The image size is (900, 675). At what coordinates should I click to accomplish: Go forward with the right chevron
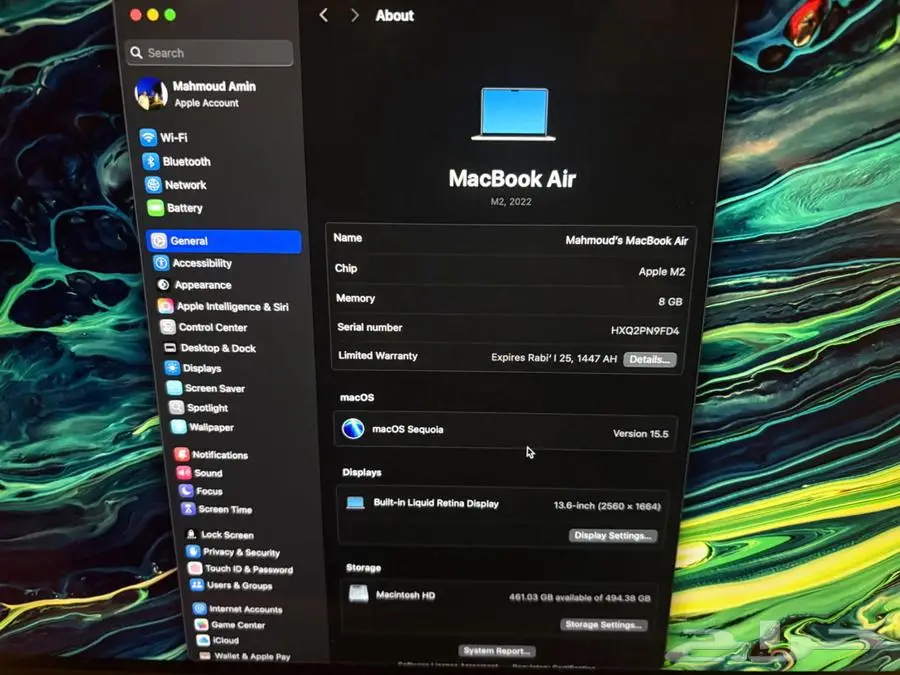click(x=354, y=15)
